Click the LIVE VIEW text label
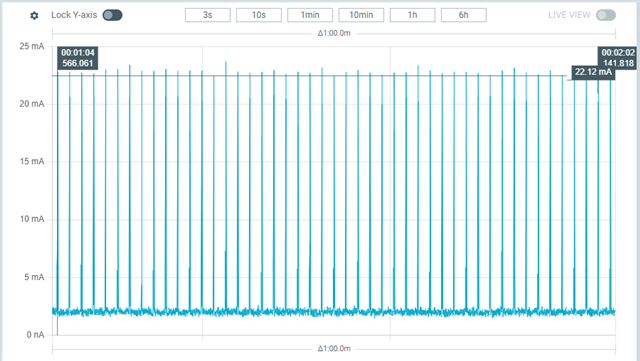 coord(569,15)
